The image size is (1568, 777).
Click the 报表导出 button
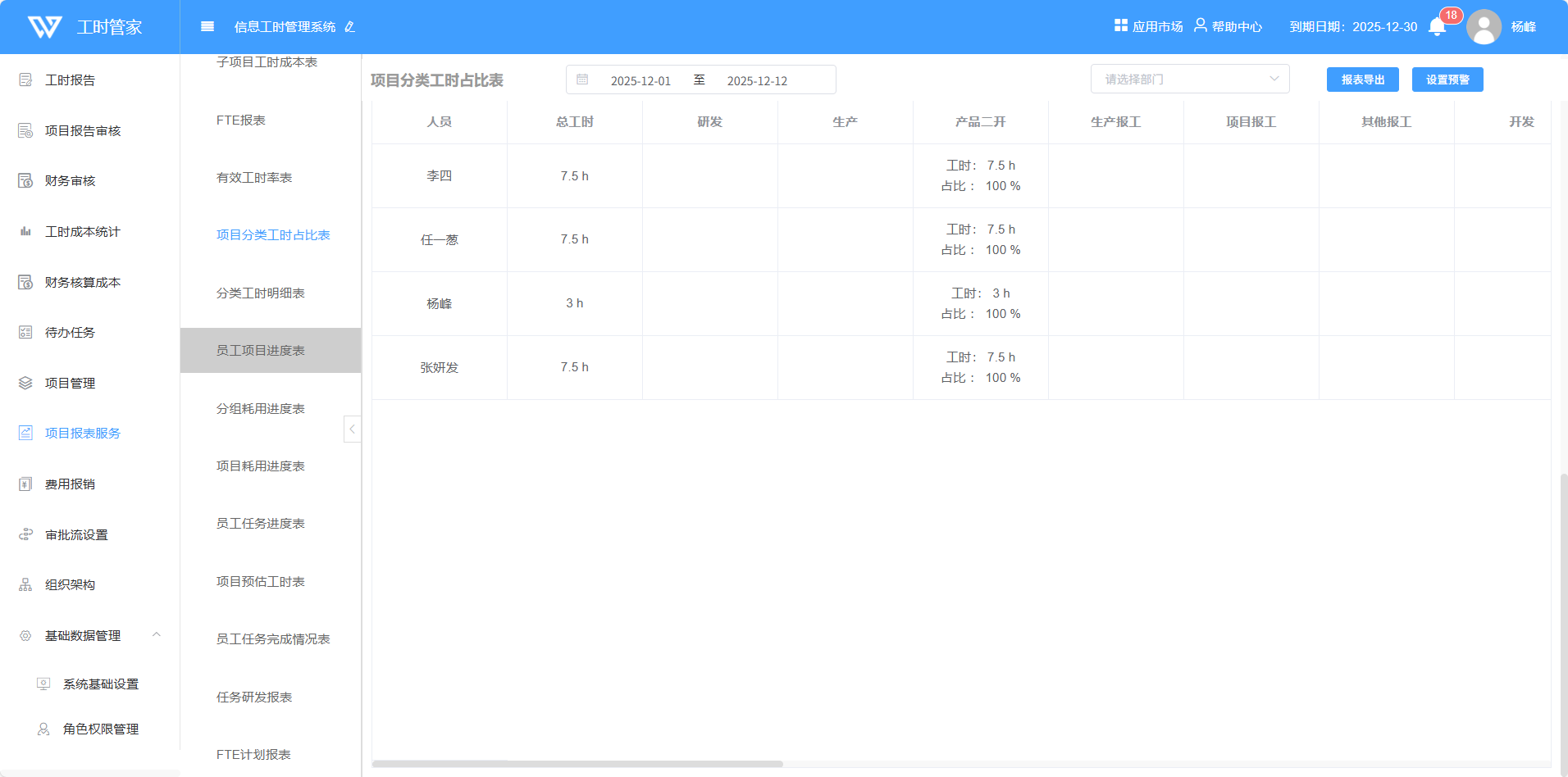click(x=1362, y=80)
